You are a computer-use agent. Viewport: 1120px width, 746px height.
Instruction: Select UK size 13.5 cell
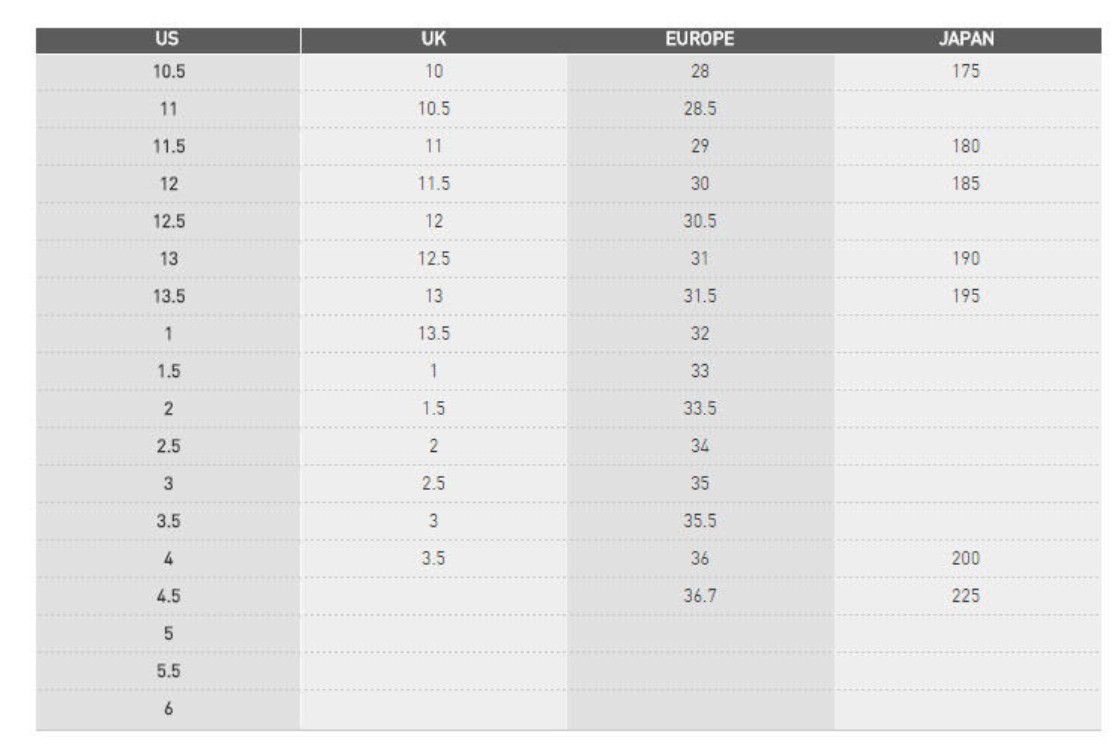tap(434, 334)
